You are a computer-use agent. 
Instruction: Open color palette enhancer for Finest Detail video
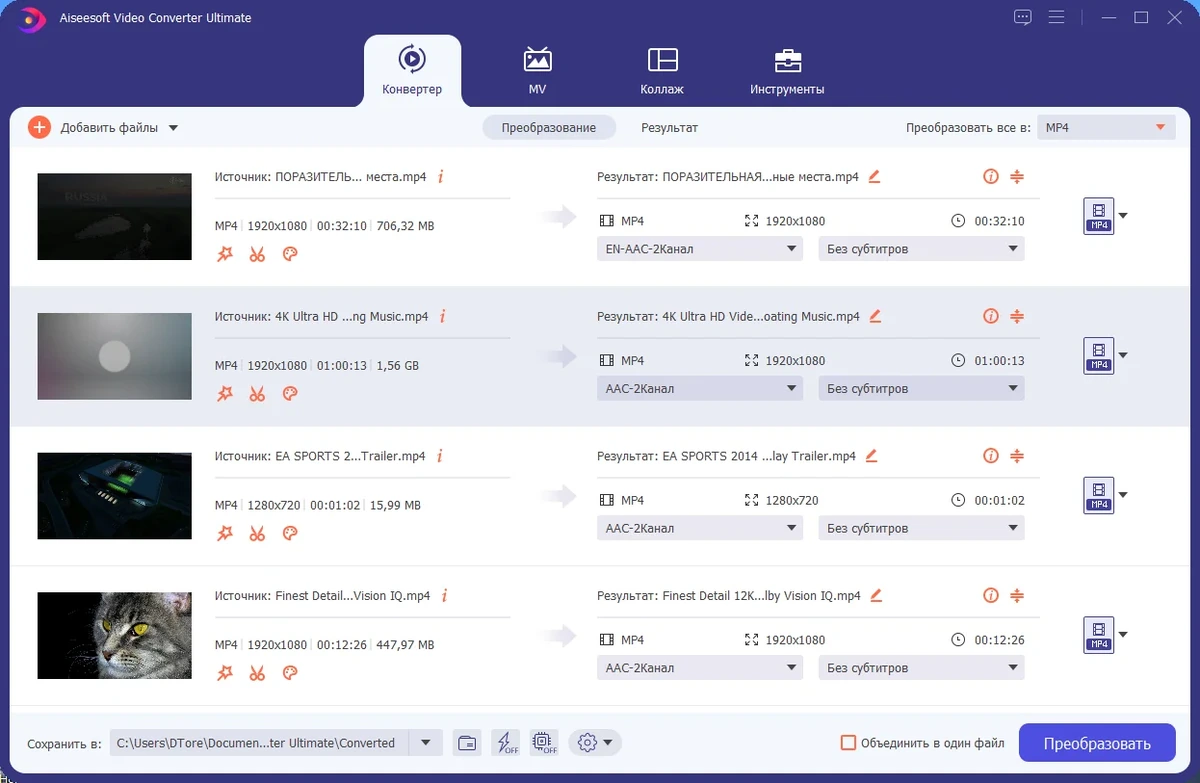coord(290,673)
